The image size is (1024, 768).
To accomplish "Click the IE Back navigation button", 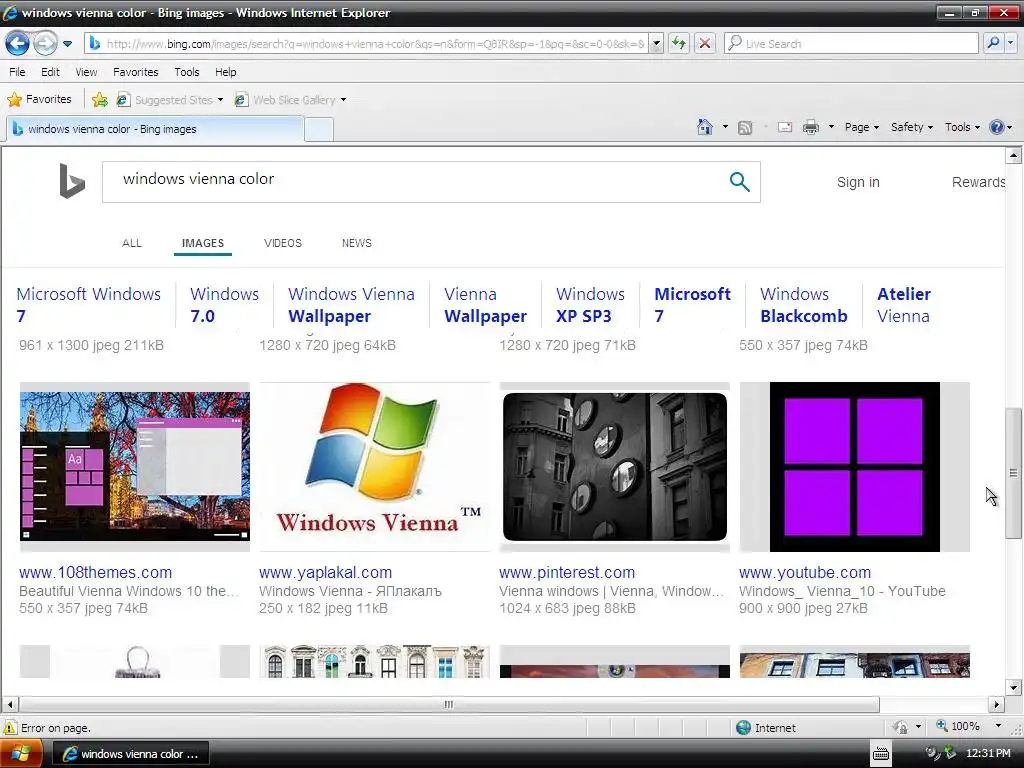I will click(17, 44).
